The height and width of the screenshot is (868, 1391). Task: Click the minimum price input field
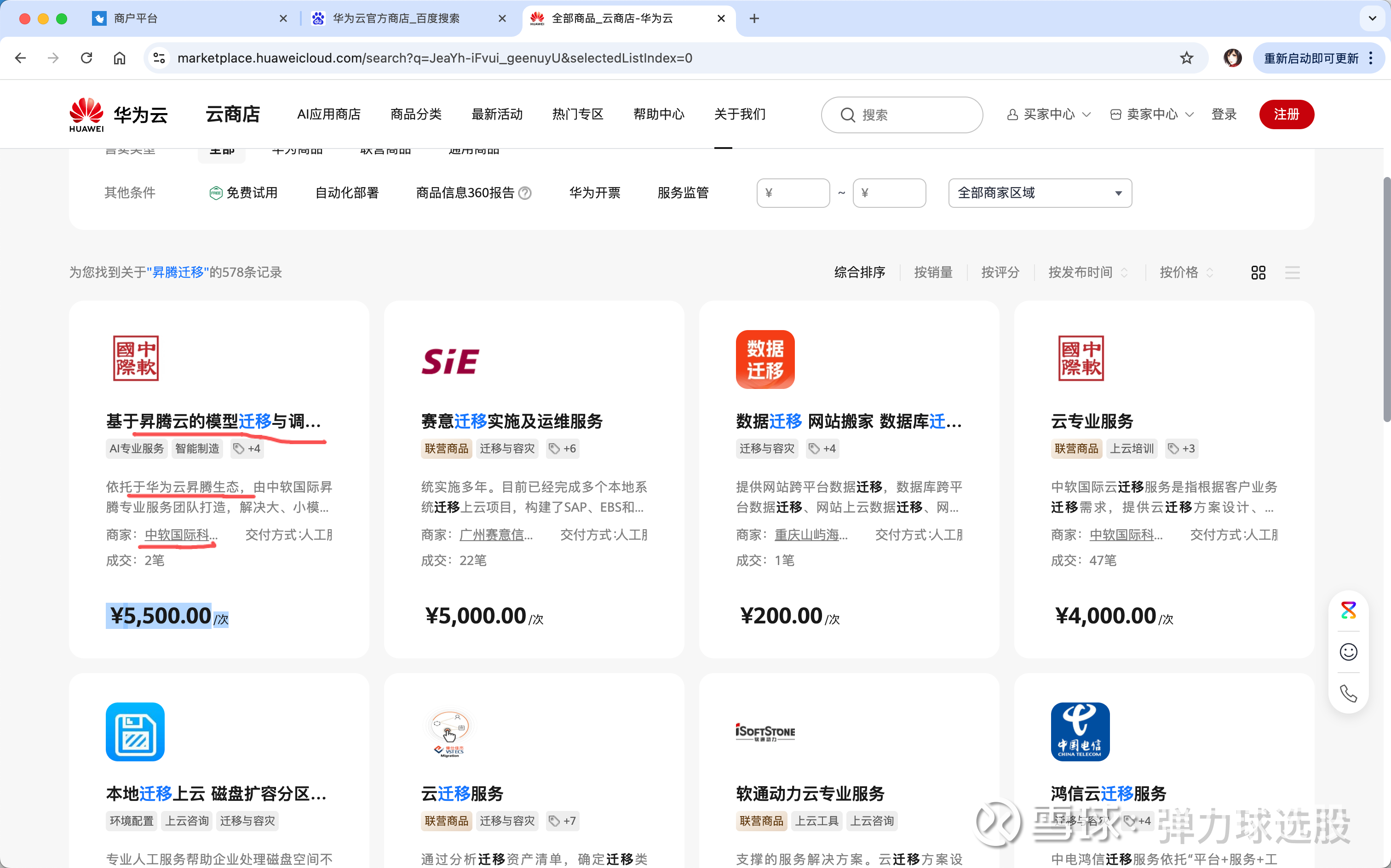pyautogui.click(x=793, y=193)
